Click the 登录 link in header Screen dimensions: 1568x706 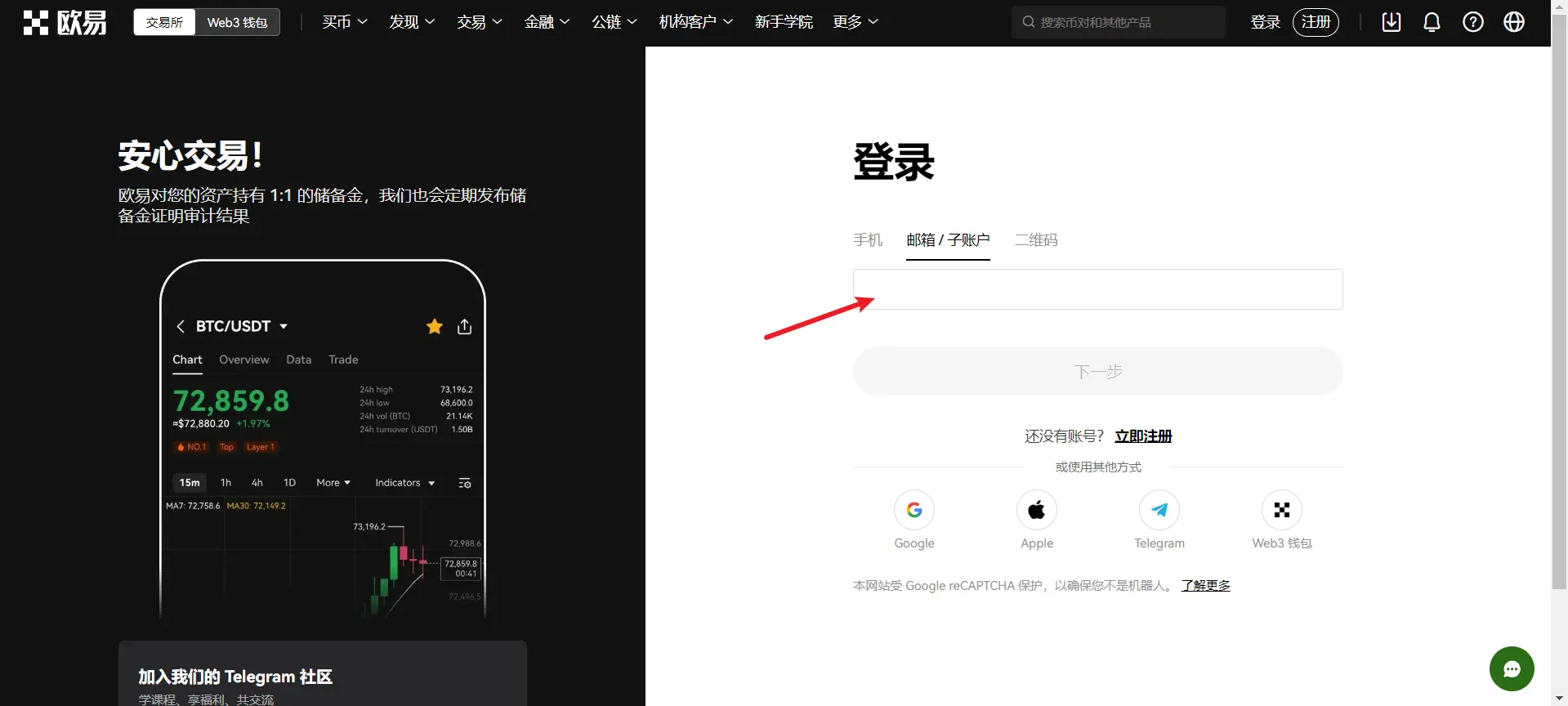click(x=1265, y=22)
